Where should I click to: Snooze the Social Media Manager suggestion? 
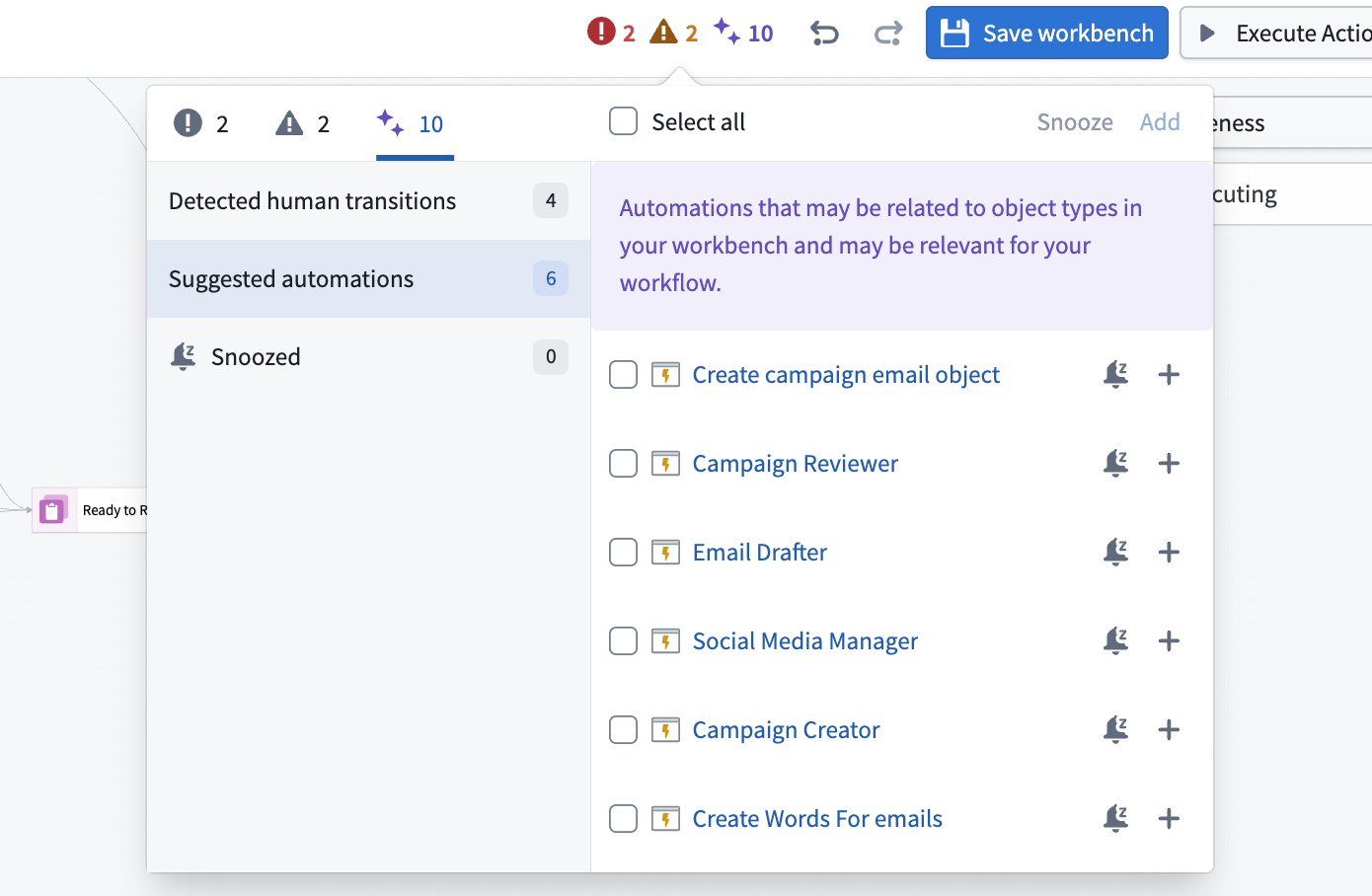tap(1116, 641)
